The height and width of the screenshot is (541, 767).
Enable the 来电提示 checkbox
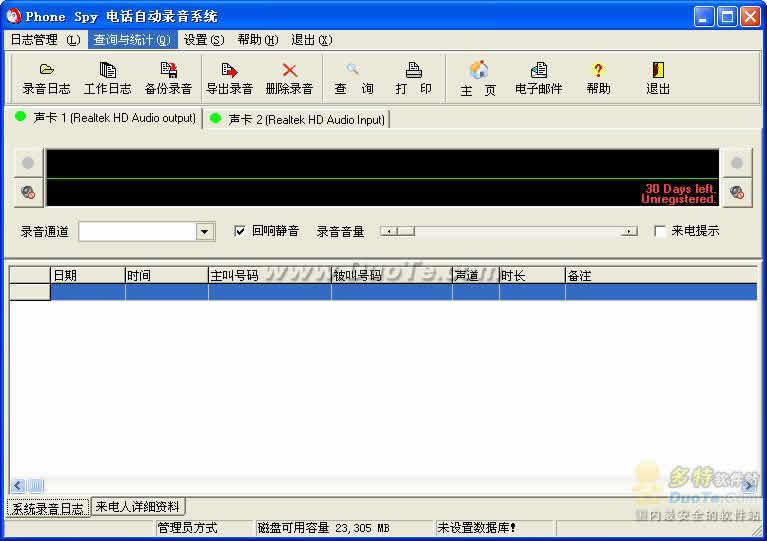660,231
